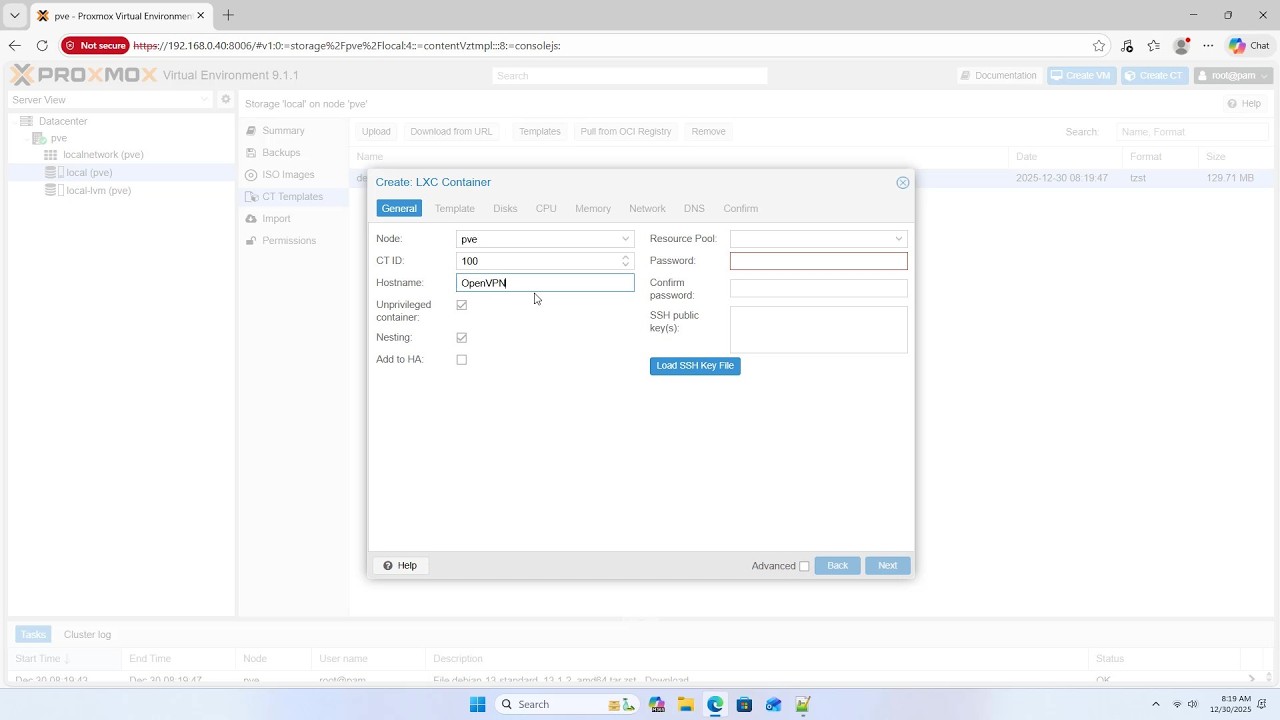Image resolution: width=1280 pixels, height=720 pixels.
Task: Open the ISO Images storage panel
Action: pyautogui.click(x=288, y=175)
